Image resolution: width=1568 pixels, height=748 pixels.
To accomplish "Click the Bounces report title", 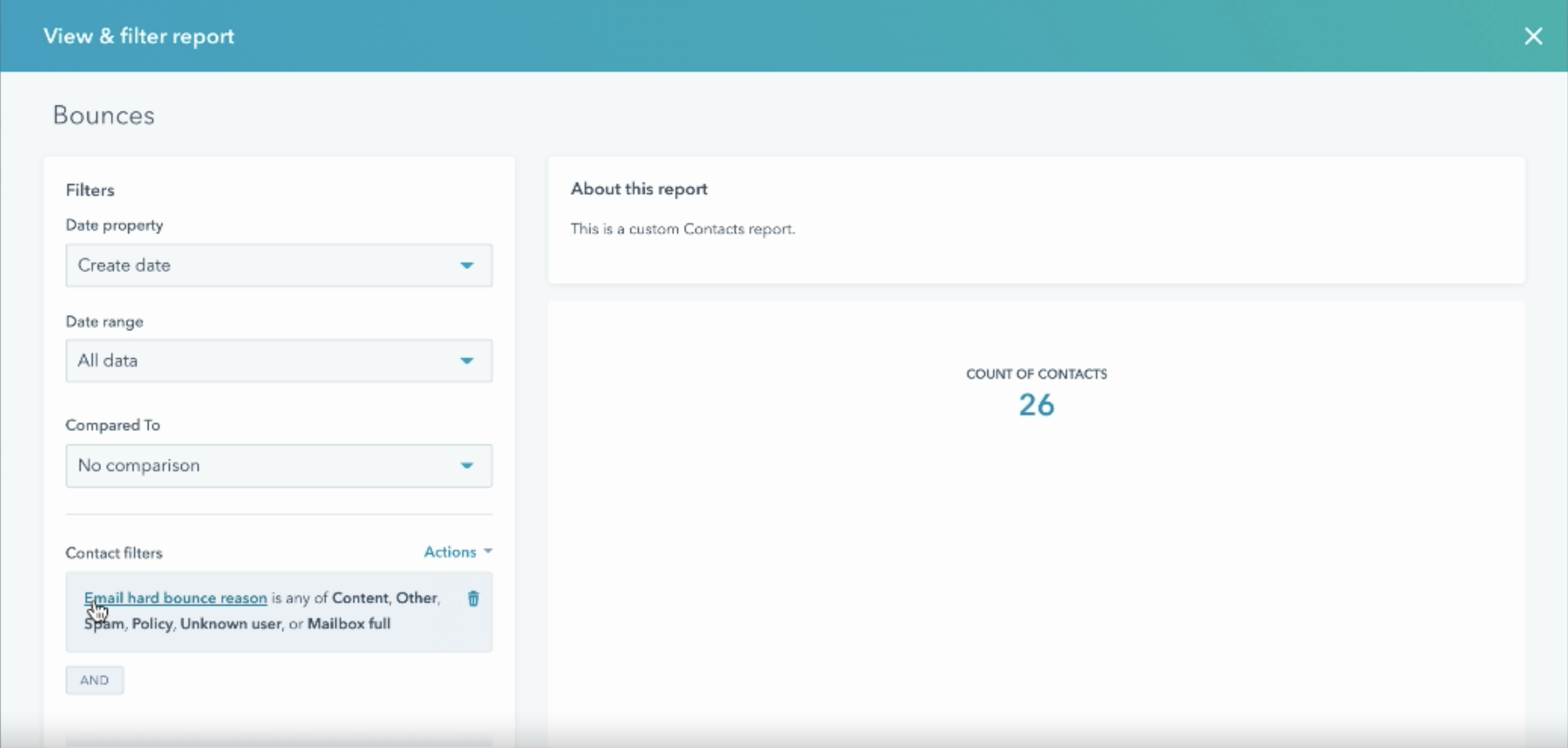I will pos(103,115).
